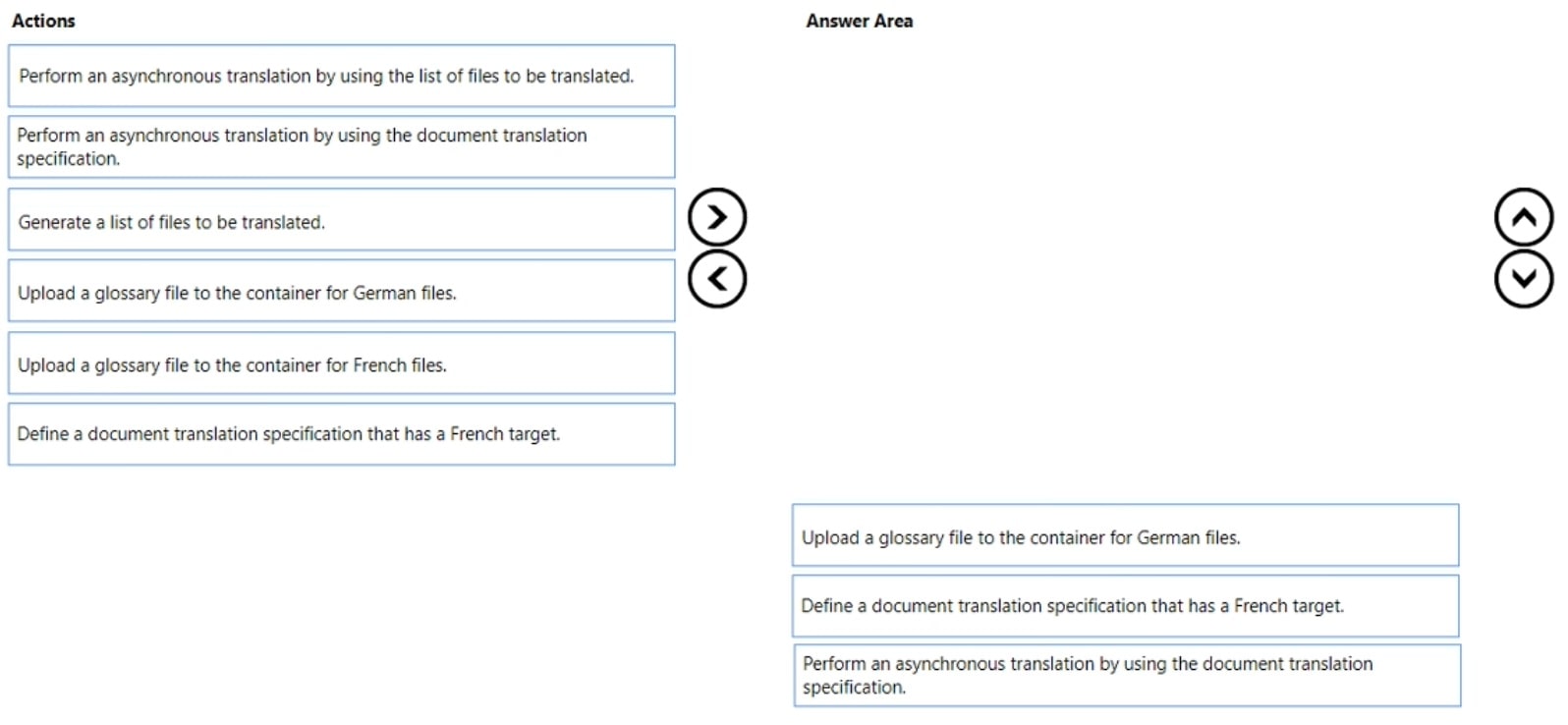Select 'Upload a glossary file' for French files
The width and height of the screenshot is (1568, 725).
pos(341,362)
